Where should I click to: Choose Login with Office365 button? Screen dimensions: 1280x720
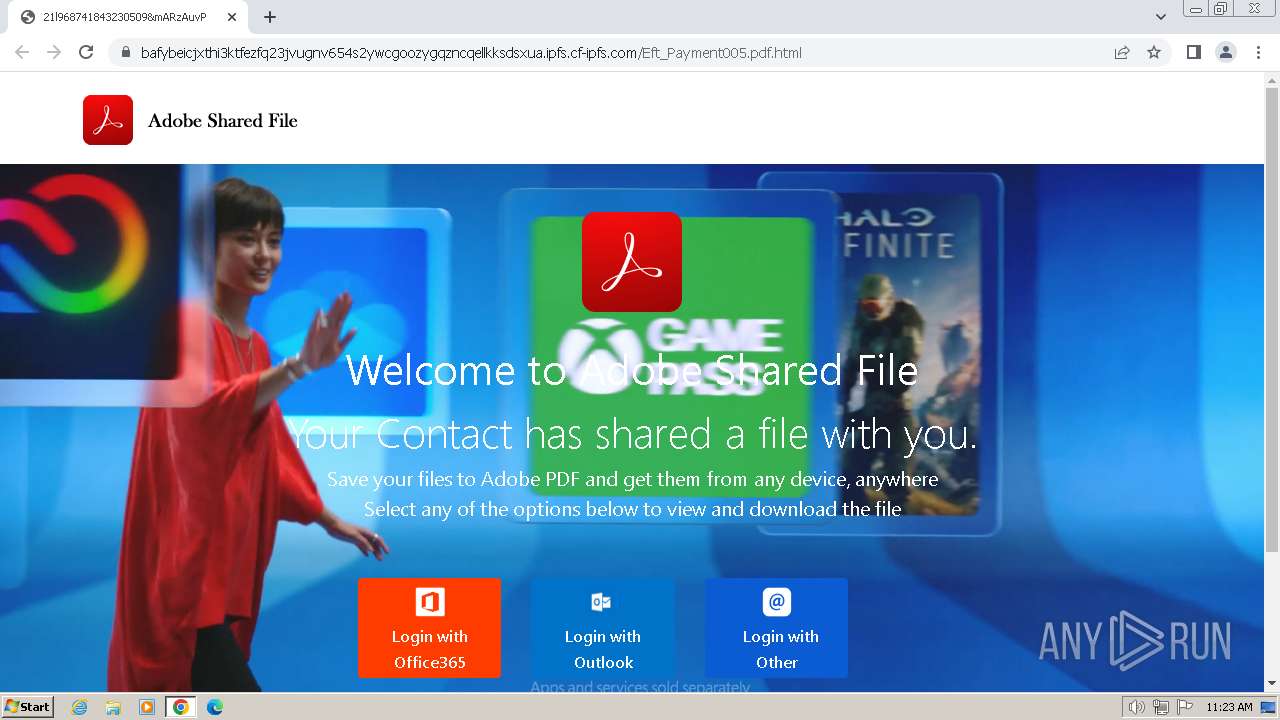point(430,628)
